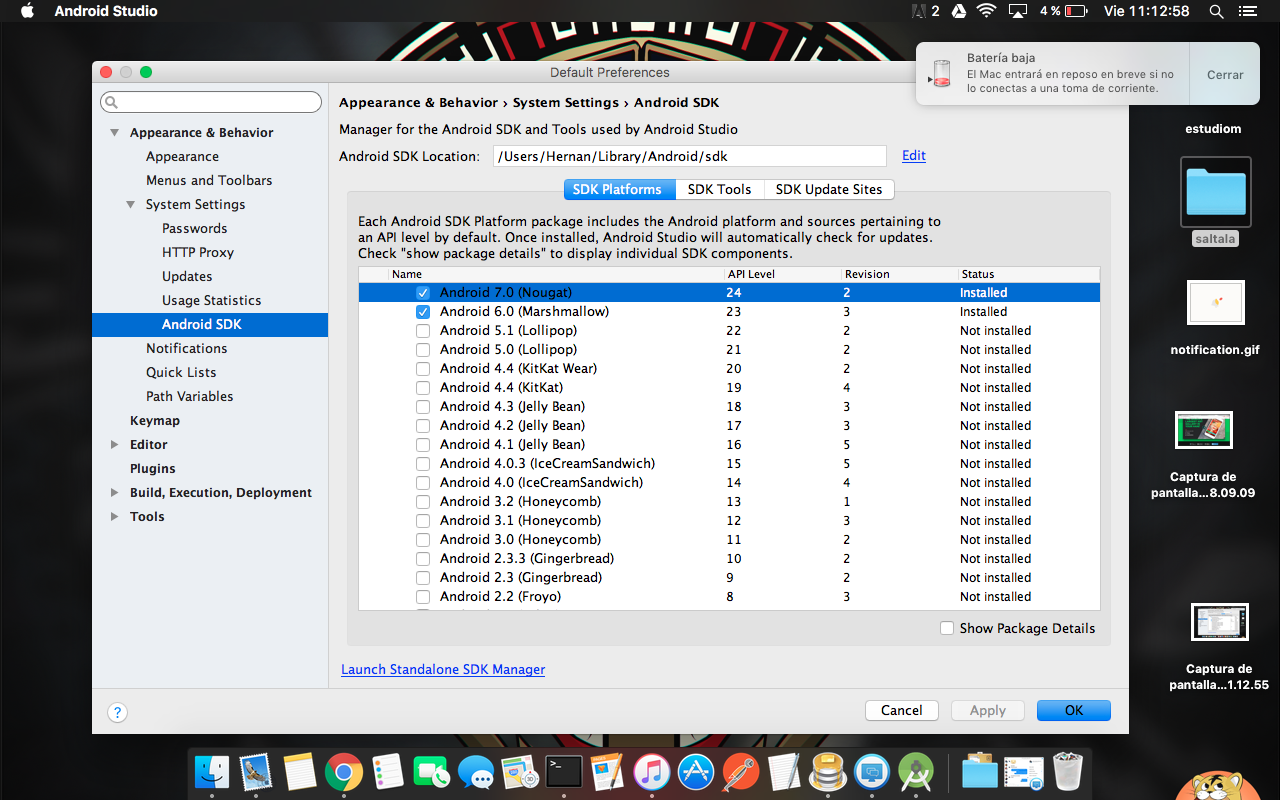Image resolution: width=1280 pixels, height=800 pixels.
Task: Uncheck Android 7.0 (Nougat) checkbox
Action: pyautogui.click(x=423, y=293)
